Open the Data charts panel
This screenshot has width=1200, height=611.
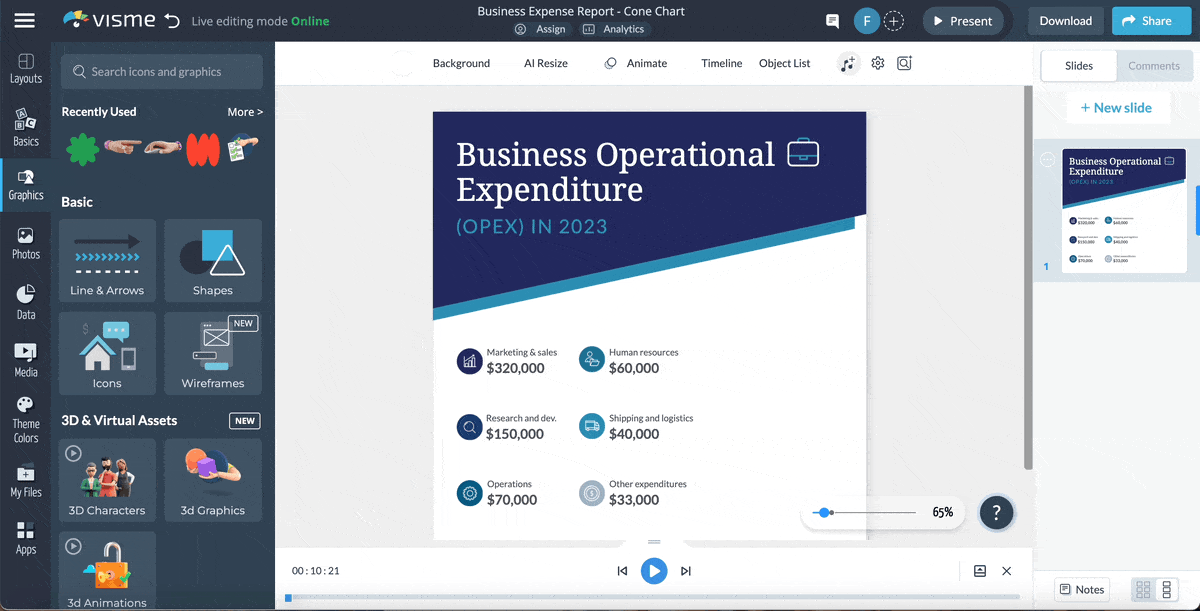pyautogui.click(x=26, y=302)
